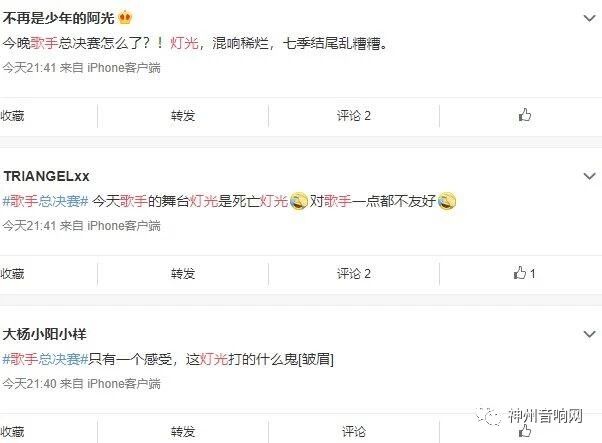The width and height of the screenshot is (602, 443).
Task: Click the timestamp 今天21:40 on third post
Action: (30, 383)
